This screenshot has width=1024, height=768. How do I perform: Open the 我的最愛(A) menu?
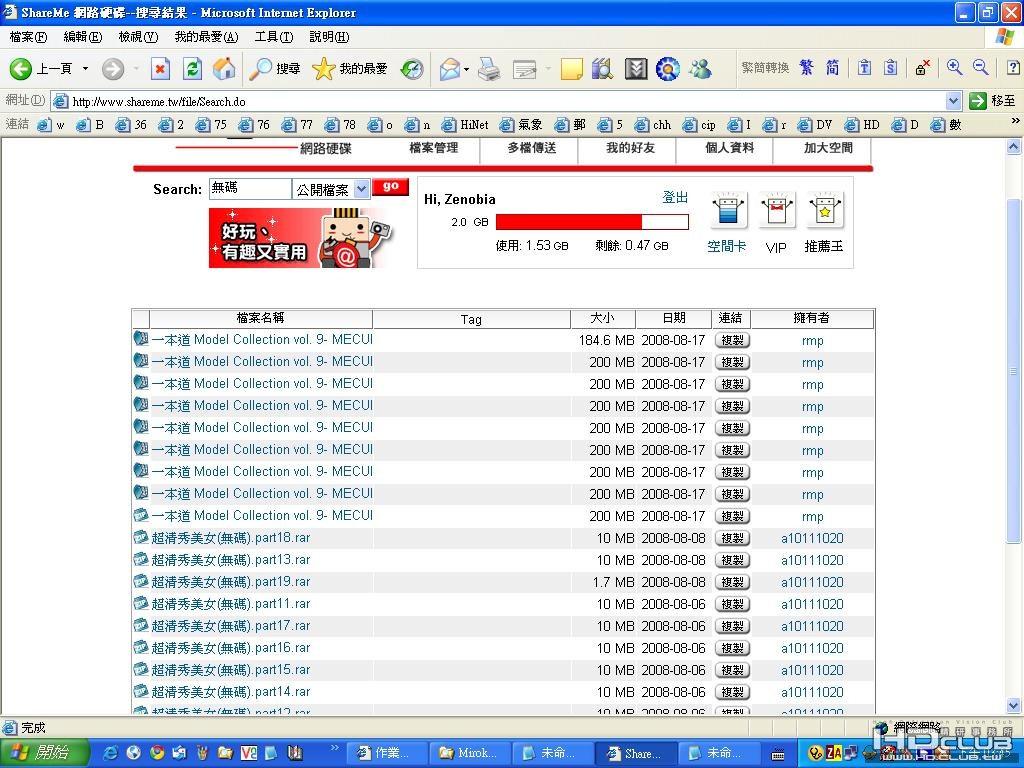point(206,37)
